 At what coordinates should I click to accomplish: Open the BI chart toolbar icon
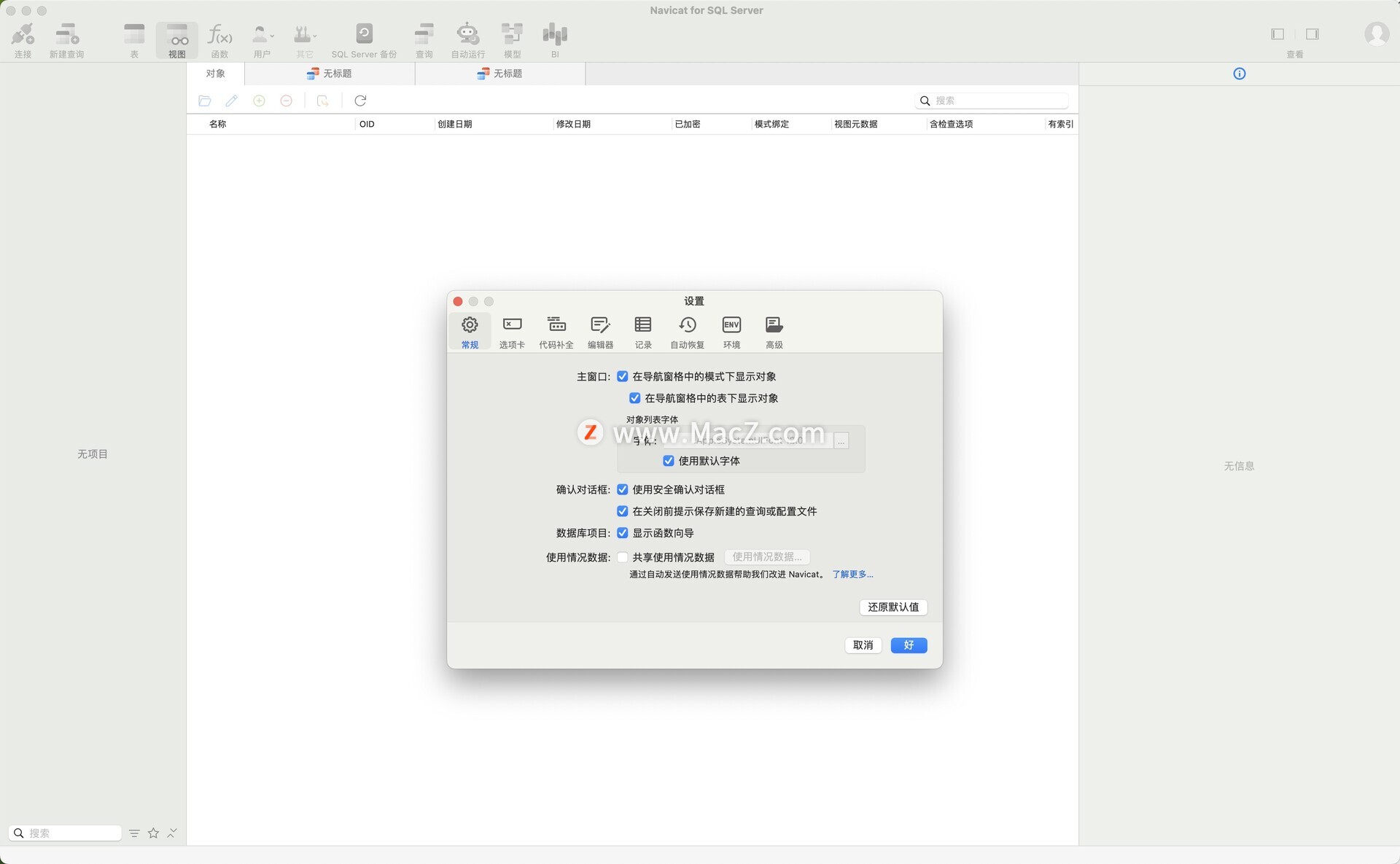(555, 40)
